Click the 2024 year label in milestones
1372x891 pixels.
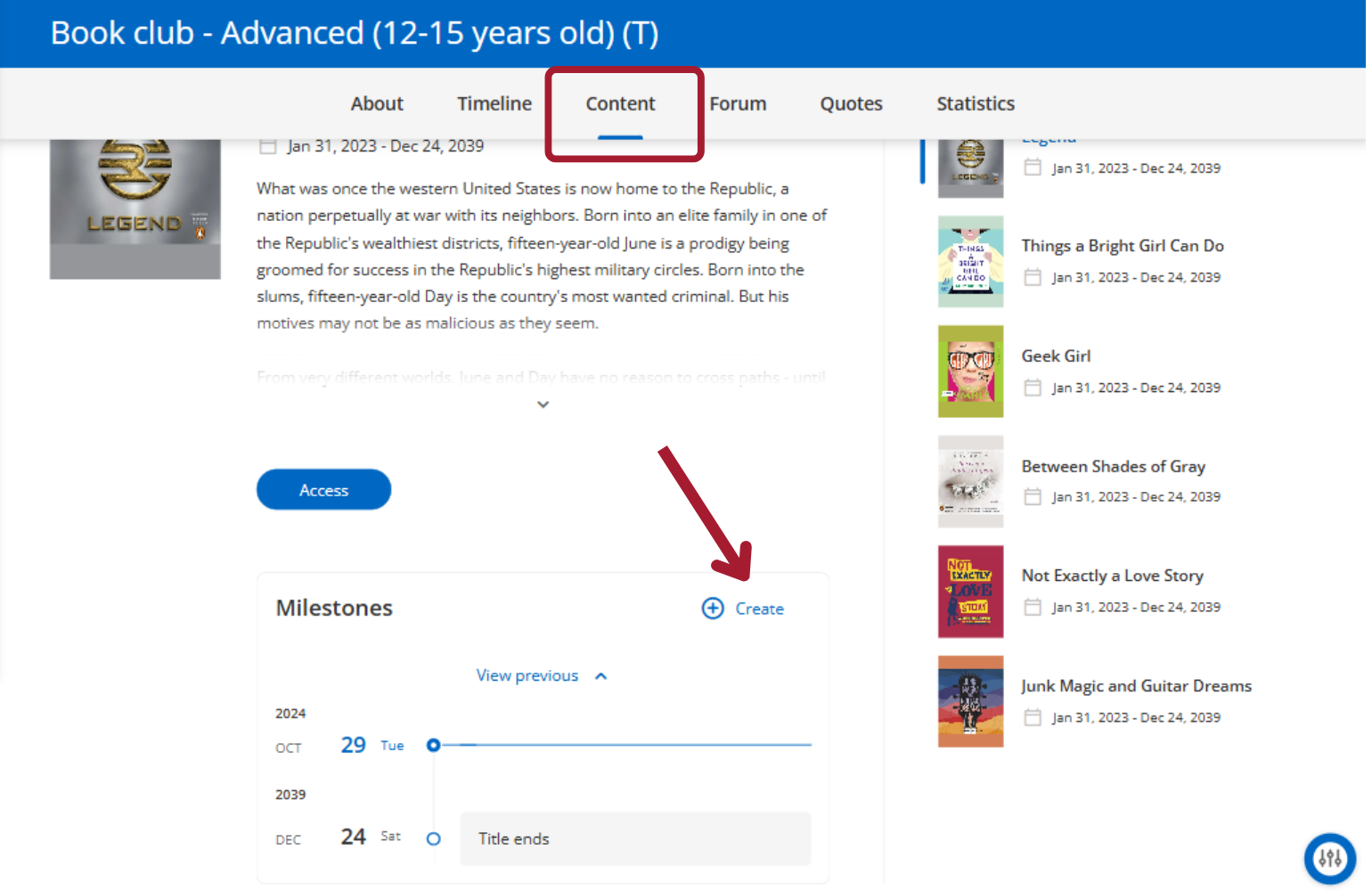[290, 714]
